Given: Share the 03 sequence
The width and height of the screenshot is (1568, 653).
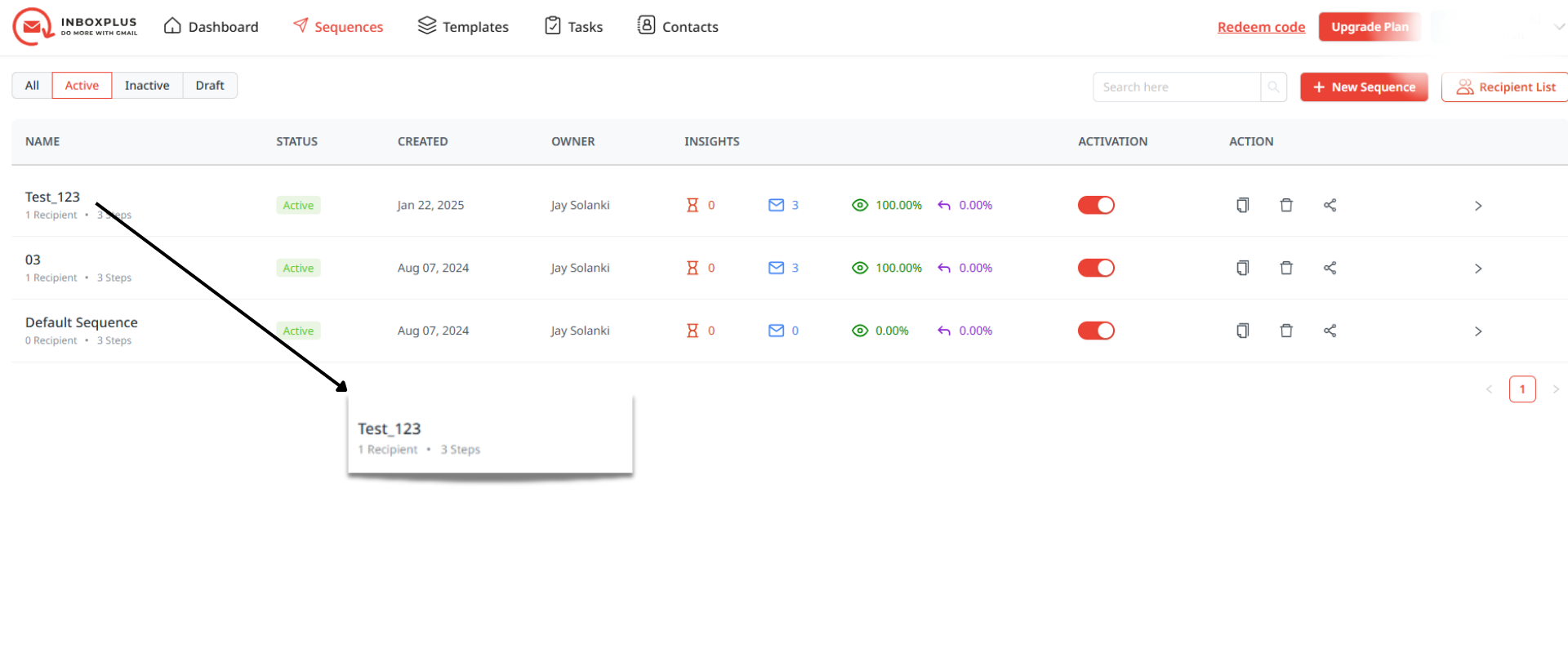Looking at the screenshot, I should (x=1330, y=268).
